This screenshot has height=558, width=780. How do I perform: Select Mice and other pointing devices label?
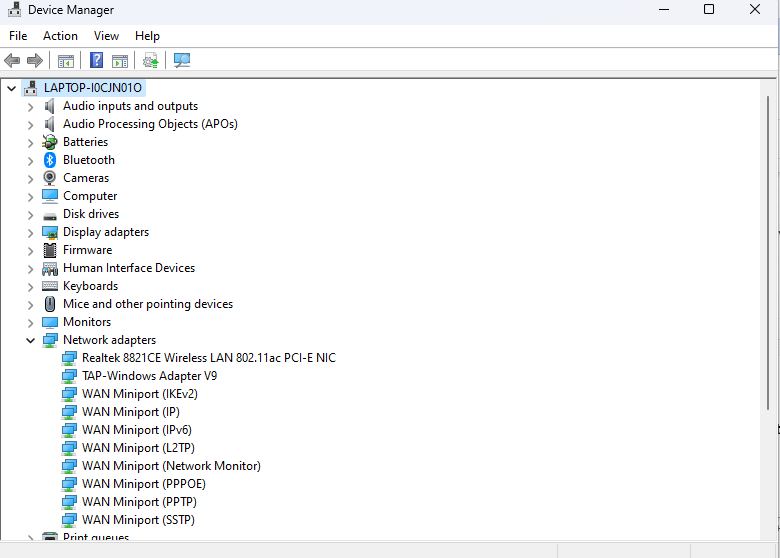point(148,304)
